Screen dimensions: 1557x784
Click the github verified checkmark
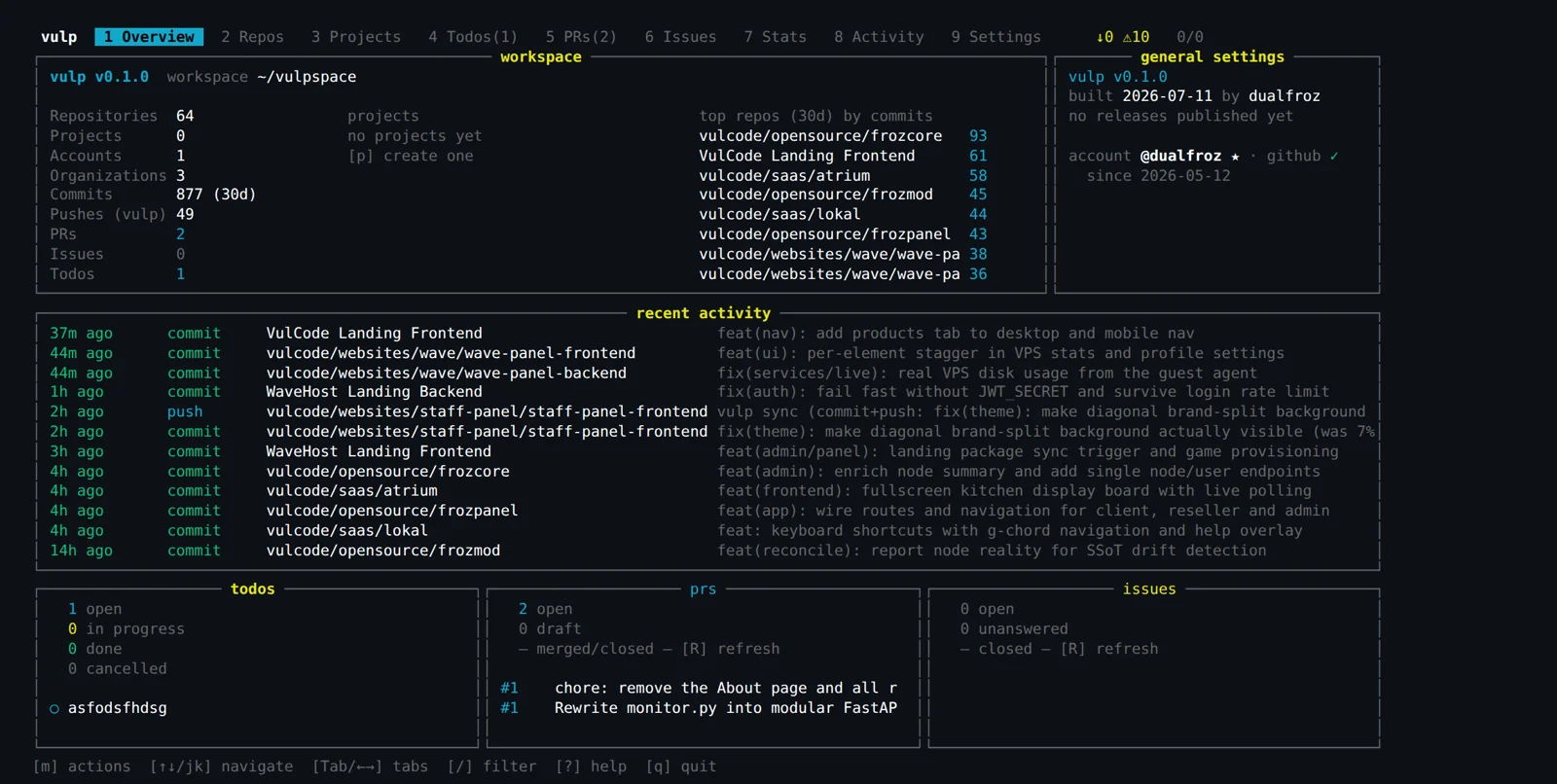point(1334,156)
